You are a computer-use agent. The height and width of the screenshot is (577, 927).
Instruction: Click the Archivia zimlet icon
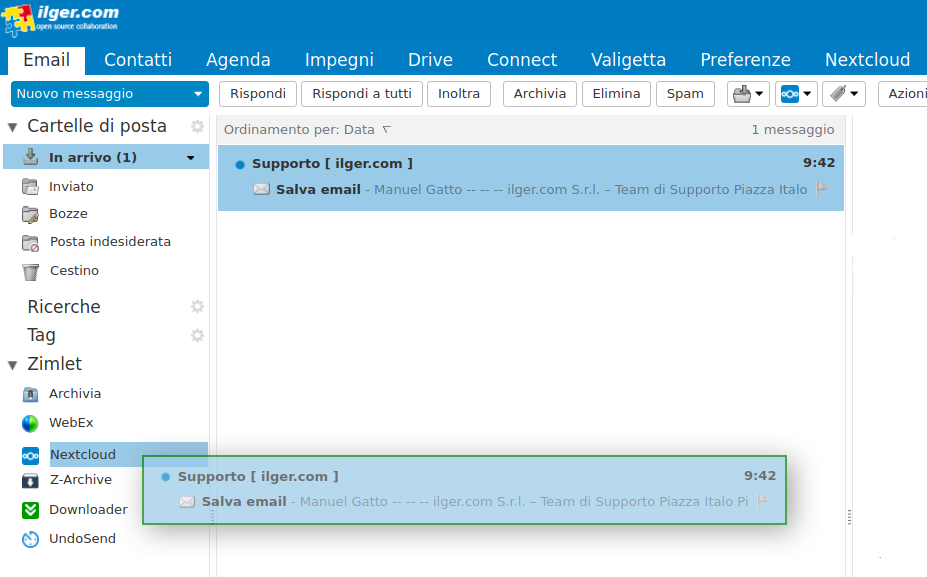coord(30,394)
